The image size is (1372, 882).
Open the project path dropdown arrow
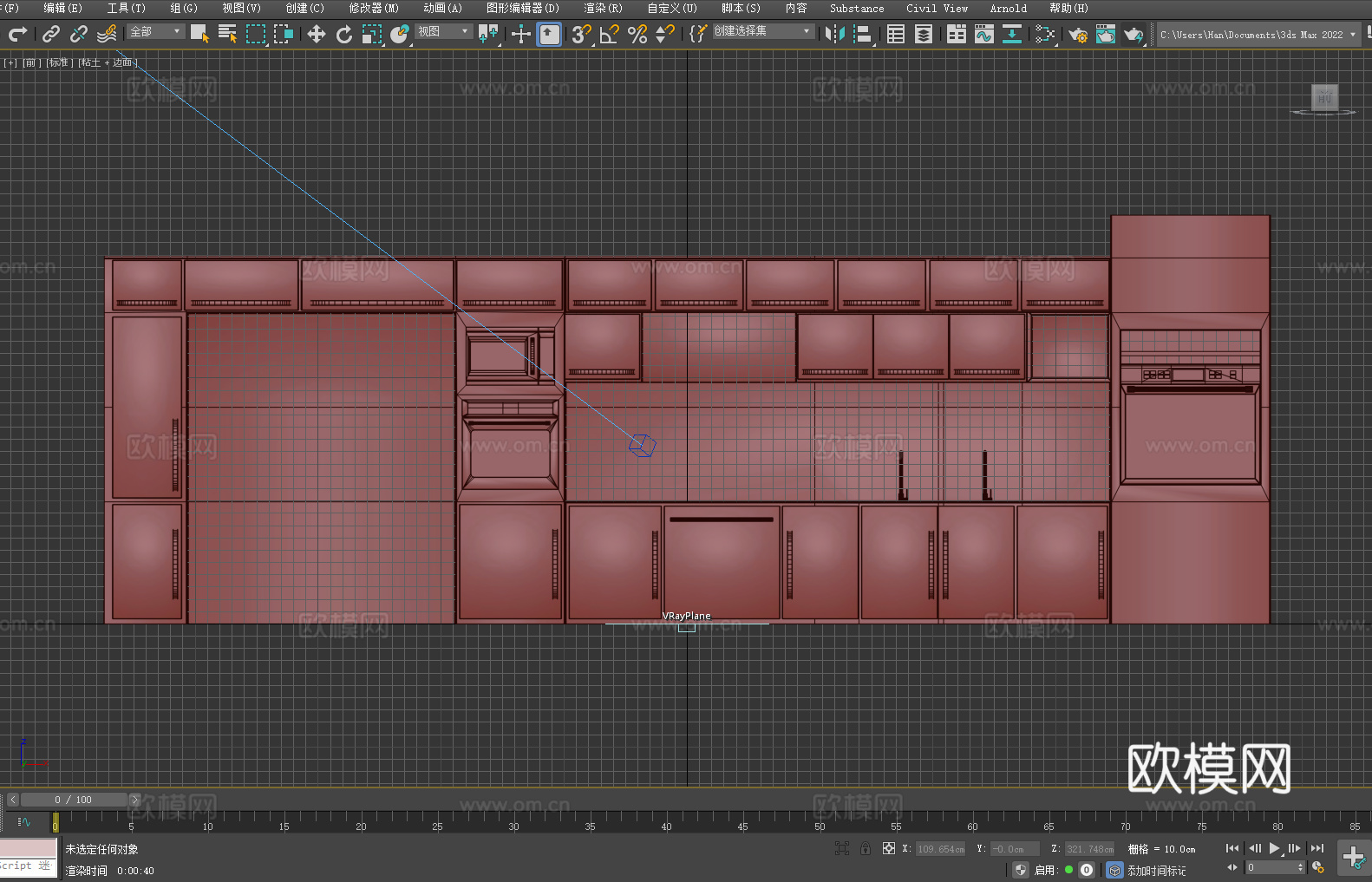pyautogui.click(x=1352, y=35)
